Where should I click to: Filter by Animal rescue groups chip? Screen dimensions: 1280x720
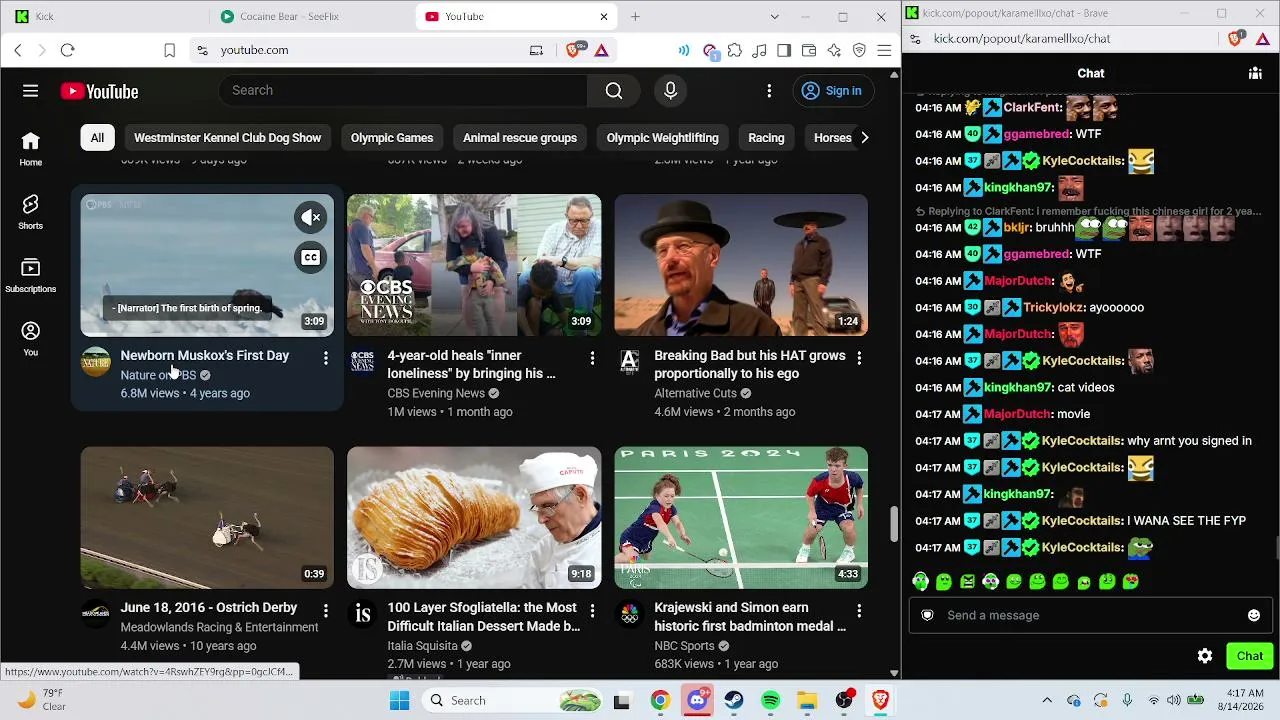coord(520,138)
